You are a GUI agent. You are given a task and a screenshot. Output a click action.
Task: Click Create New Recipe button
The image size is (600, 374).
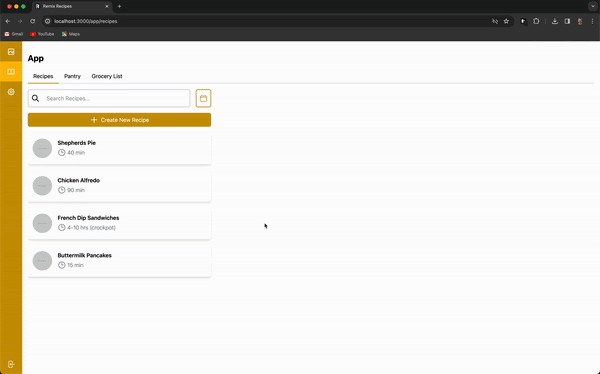click(119, 120)
